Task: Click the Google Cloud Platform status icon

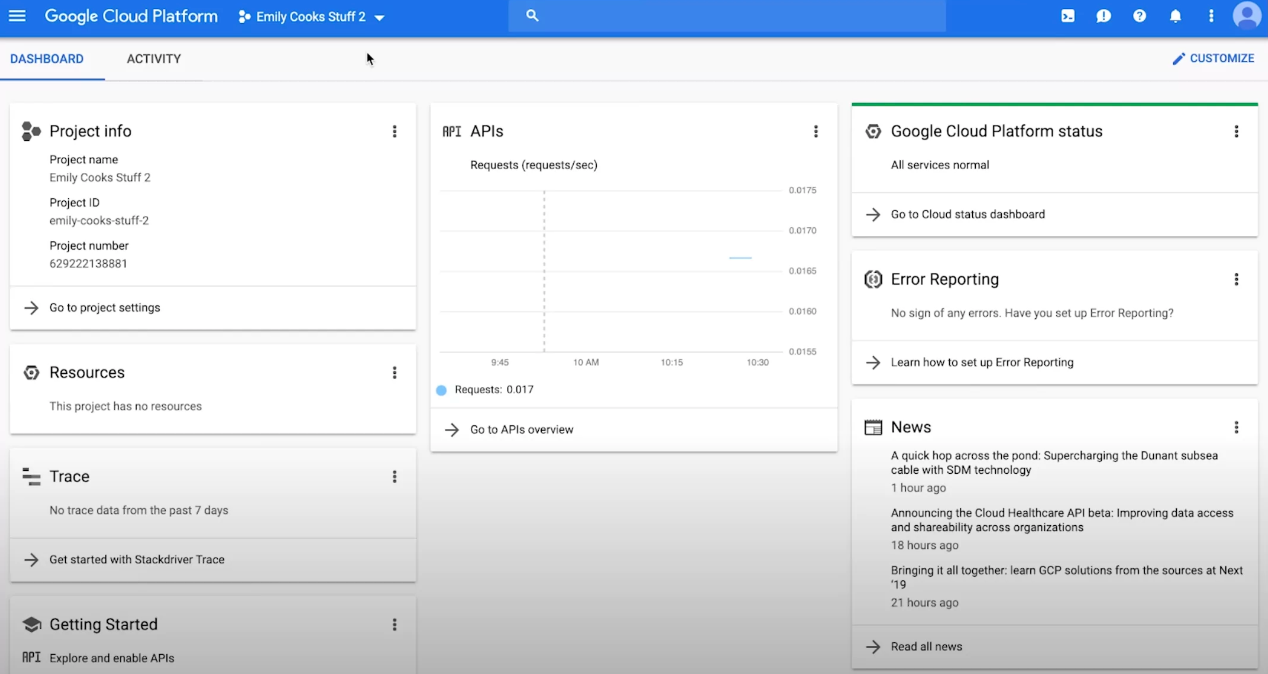Action: (873, 131)
